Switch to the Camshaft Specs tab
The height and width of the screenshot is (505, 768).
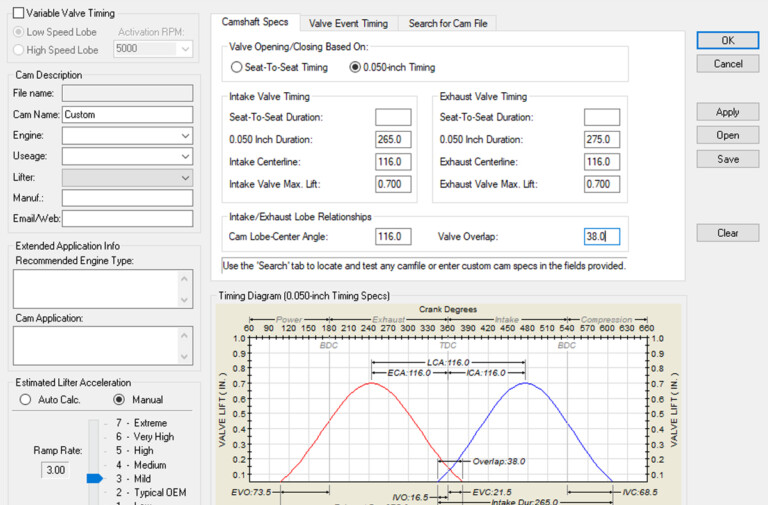click(x=255, y=22)
